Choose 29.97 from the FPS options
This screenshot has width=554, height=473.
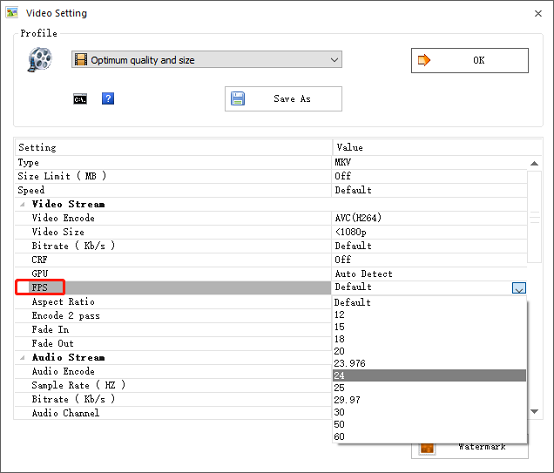point(429,400)
